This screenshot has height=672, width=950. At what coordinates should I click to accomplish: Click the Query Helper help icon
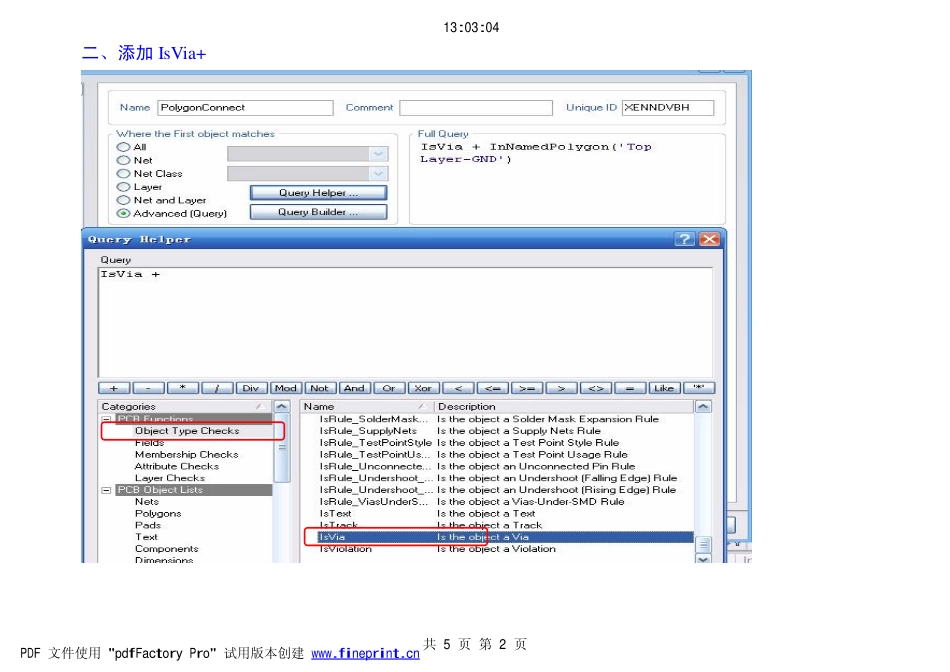pyautogui.click(x=685, y=239)
